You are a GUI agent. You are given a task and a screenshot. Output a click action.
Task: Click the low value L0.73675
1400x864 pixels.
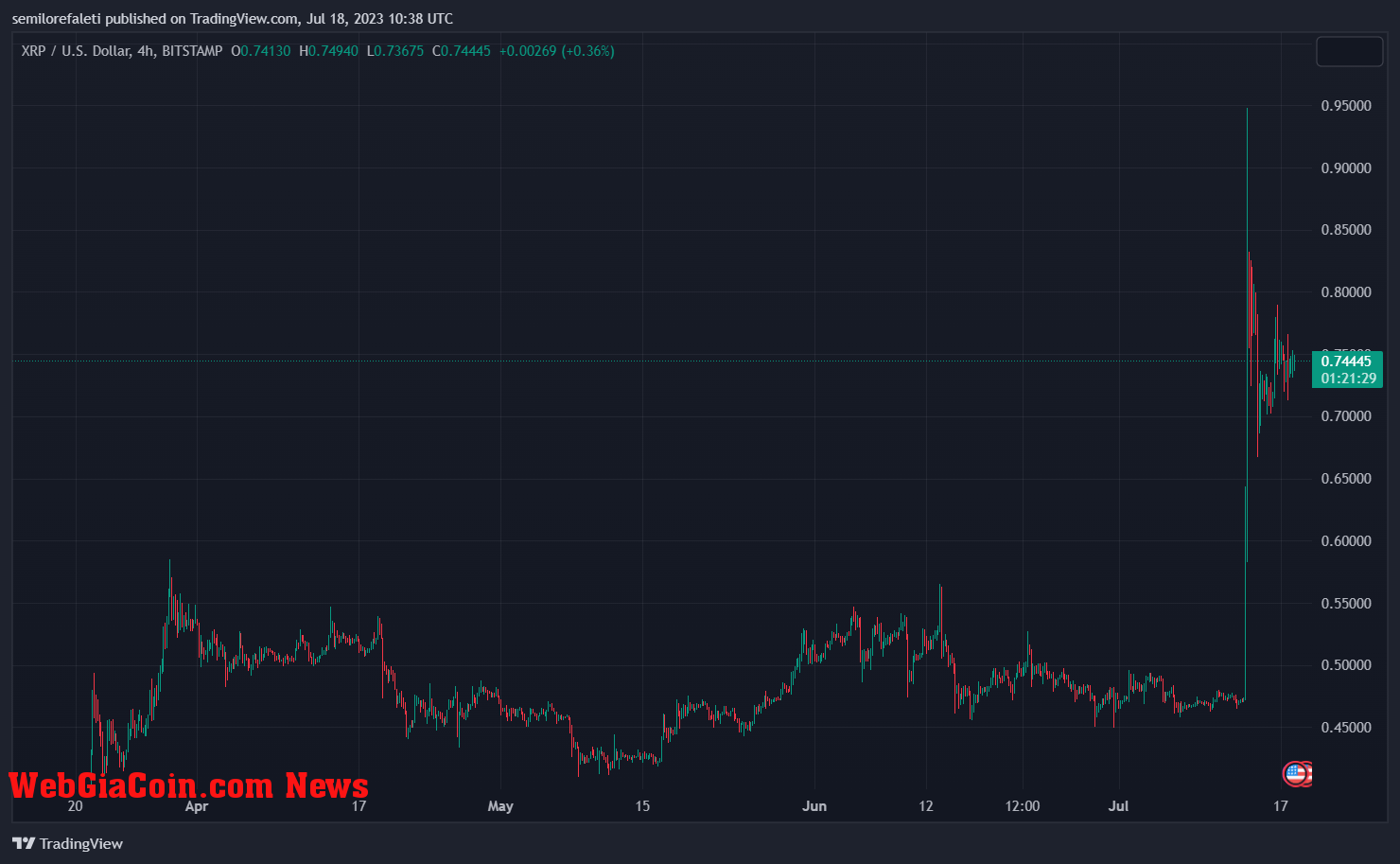click(x=395, y=51)
